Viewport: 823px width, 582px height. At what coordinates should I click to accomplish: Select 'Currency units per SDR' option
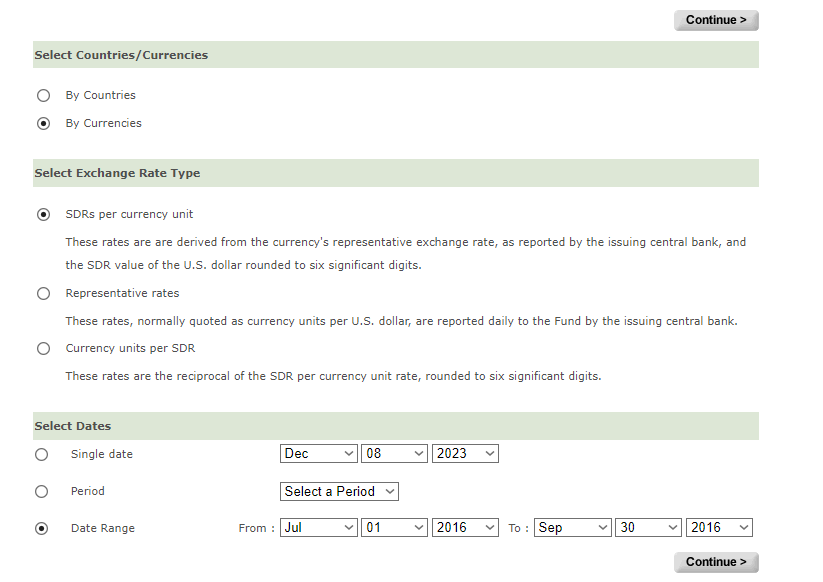[43, 348]
